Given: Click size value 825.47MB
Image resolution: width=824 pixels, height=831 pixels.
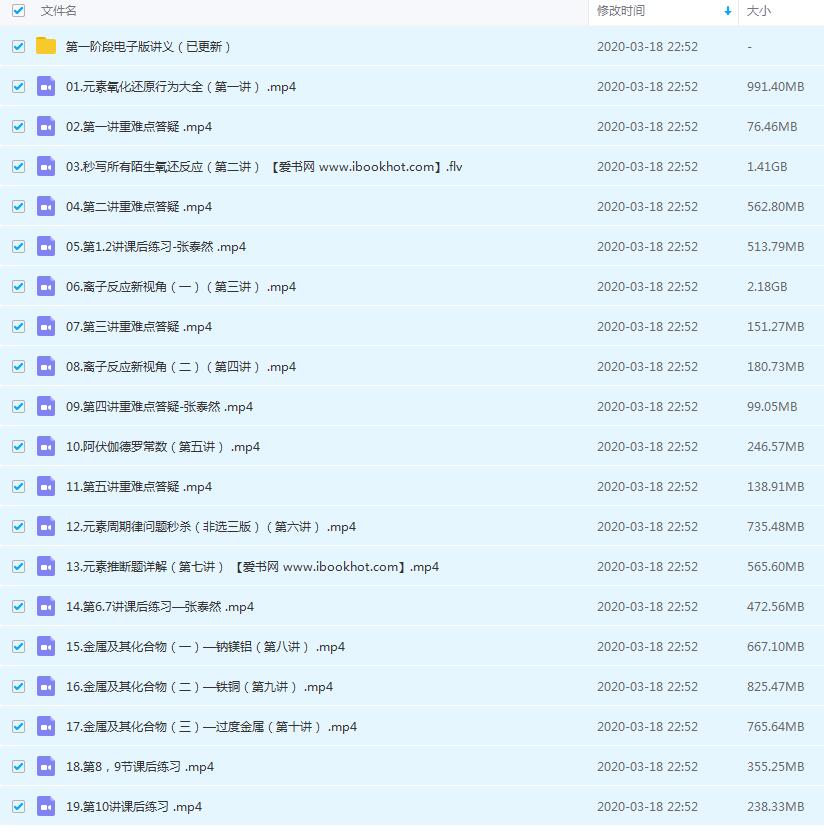Looking at the screenshot, I should pyautogui.click(x=775, y=687).
